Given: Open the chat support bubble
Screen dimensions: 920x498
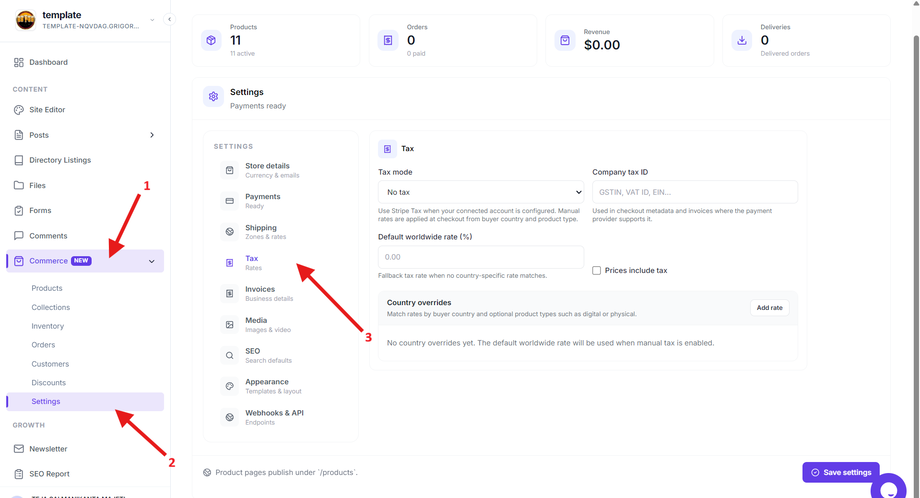Looking at the screenshot, I should coord(889,488).
